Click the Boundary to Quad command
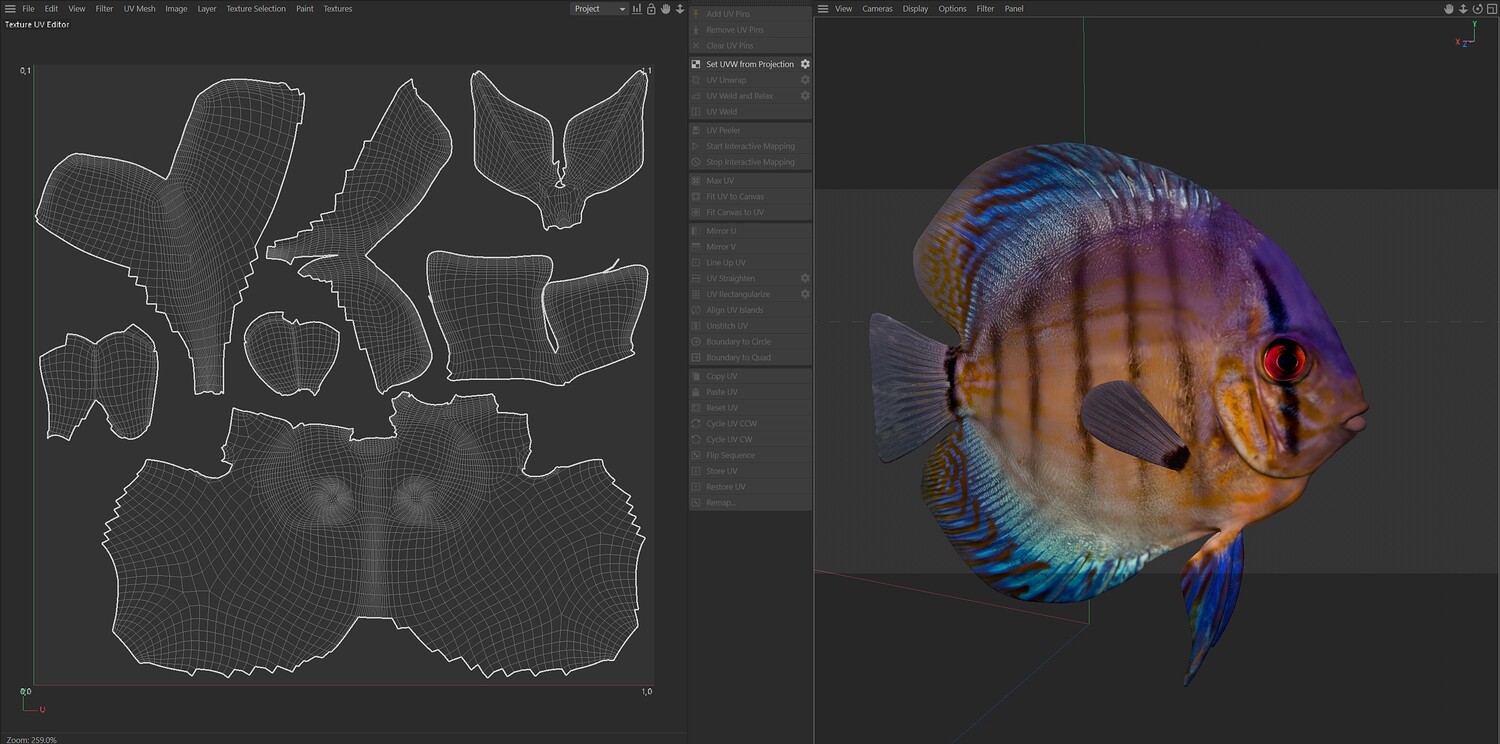The width and height of the screenshot is (1500, 744). [x=739, y=358]
